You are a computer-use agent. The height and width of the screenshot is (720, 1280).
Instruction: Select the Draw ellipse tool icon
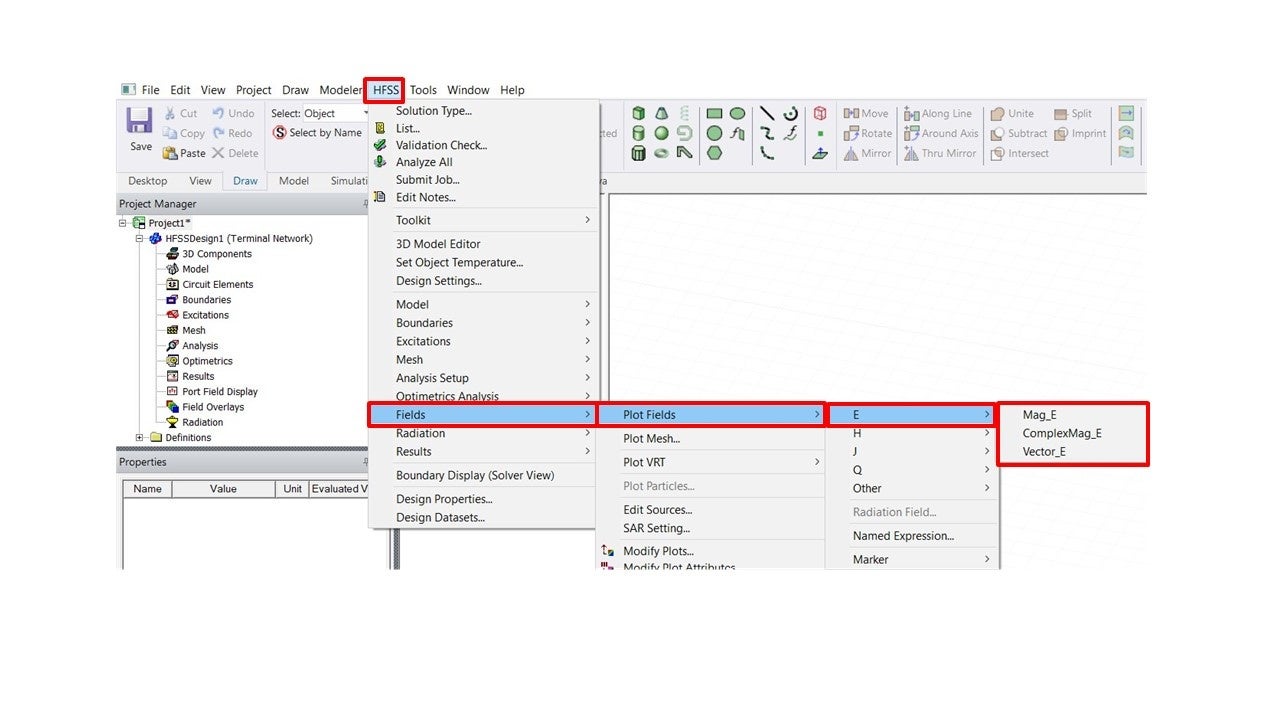click(x=737, y=114)
